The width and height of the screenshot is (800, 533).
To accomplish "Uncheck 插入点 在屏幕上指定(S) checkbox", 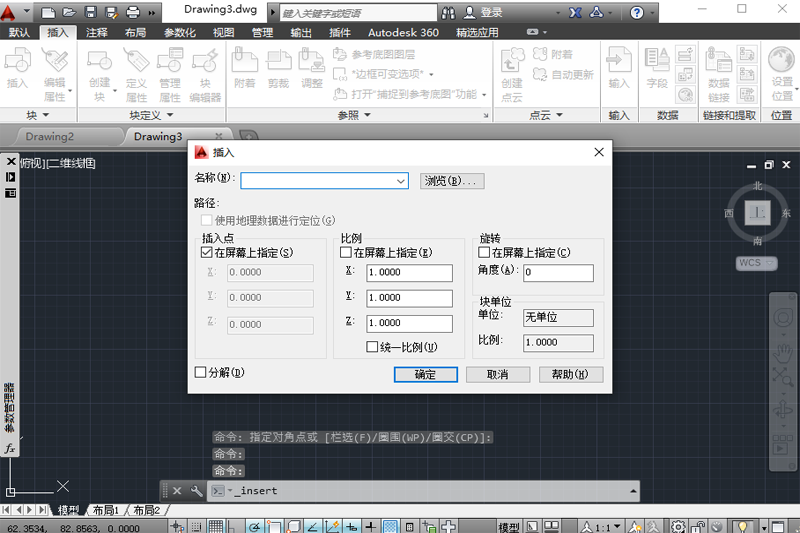I will (x=207, y=252).
